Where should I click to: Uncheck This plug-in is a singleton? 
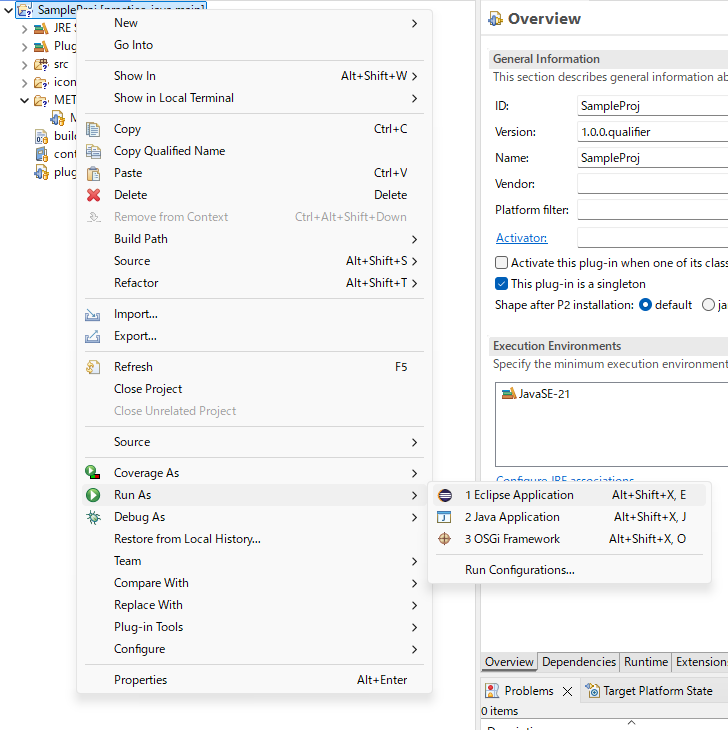[x=501, y=284]
